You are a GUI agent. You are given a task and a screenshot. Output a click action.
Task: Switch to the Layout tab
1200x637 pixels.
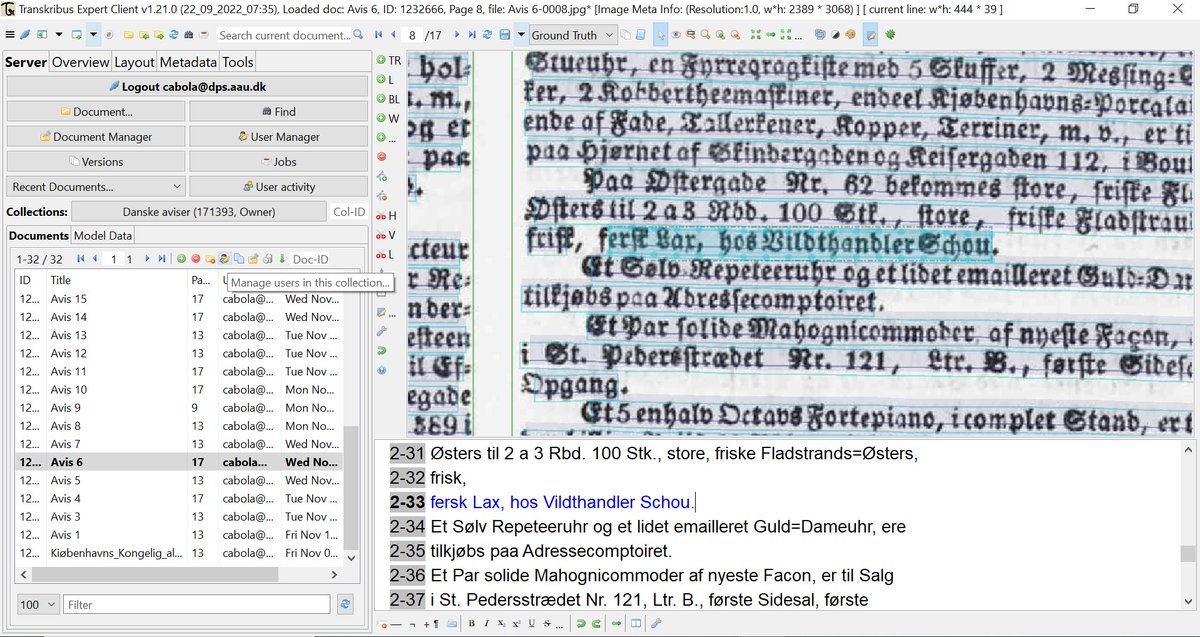(134, 62)
